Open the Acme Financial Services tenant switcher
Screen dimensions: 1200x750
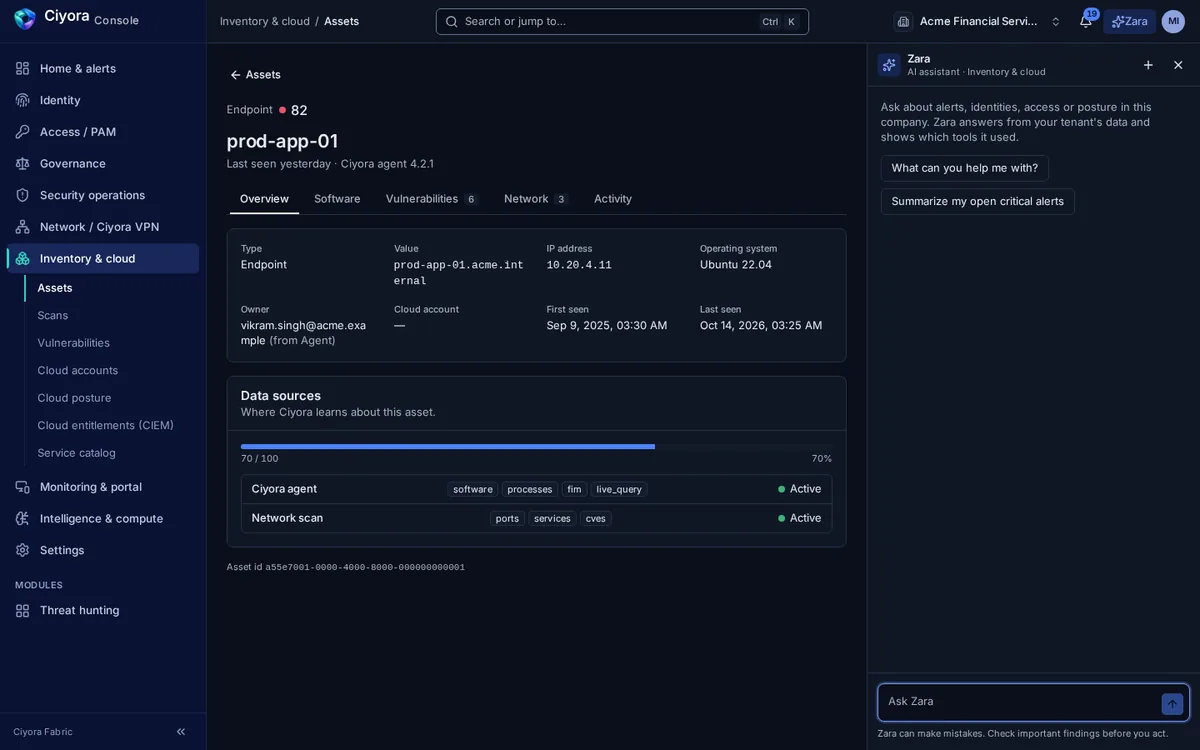[x=978, y=21]
